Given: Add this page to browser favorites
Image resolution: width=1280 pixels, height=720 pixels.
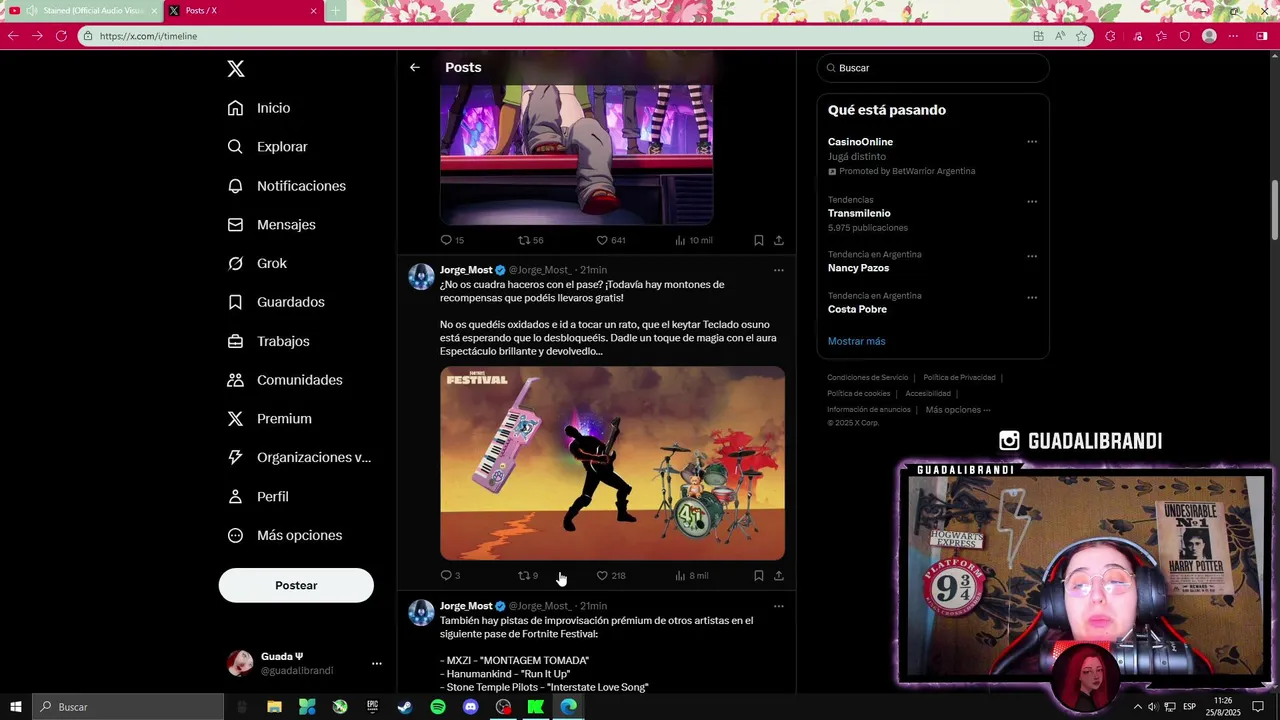Looking at the screenshot, I should point(1081,36).
